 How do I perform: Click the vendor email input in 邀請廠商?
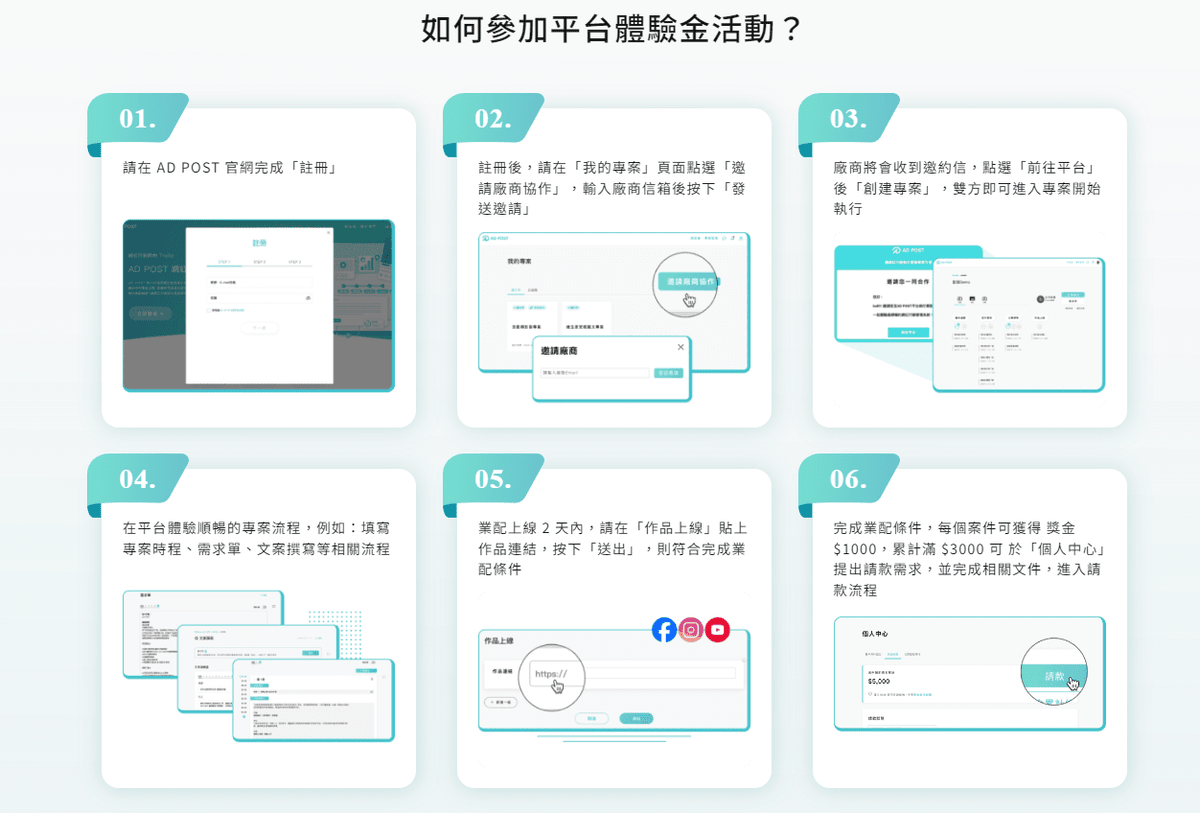pyautogui.click(x=595, y=372)
